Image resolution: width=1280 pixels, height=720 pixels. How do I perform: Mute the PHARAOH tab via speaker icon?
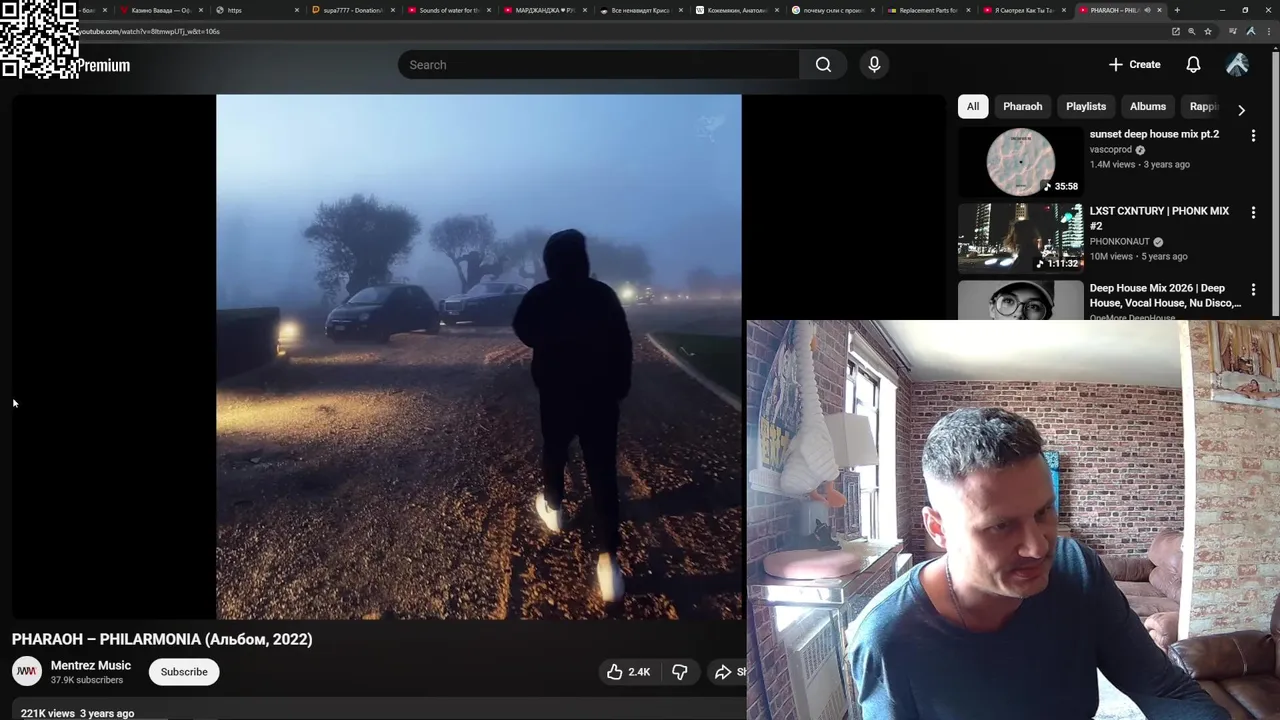(1147, 10)
